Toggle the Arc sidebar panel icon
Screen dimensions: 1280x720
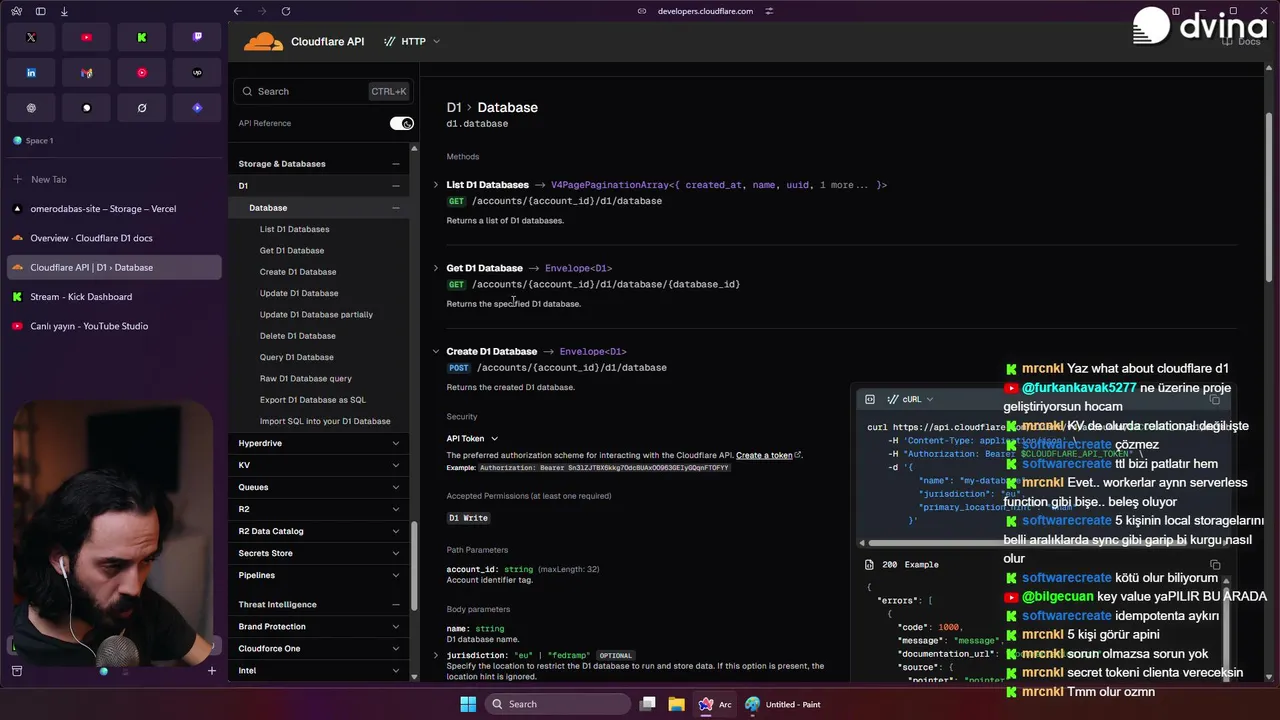point(40,11)
